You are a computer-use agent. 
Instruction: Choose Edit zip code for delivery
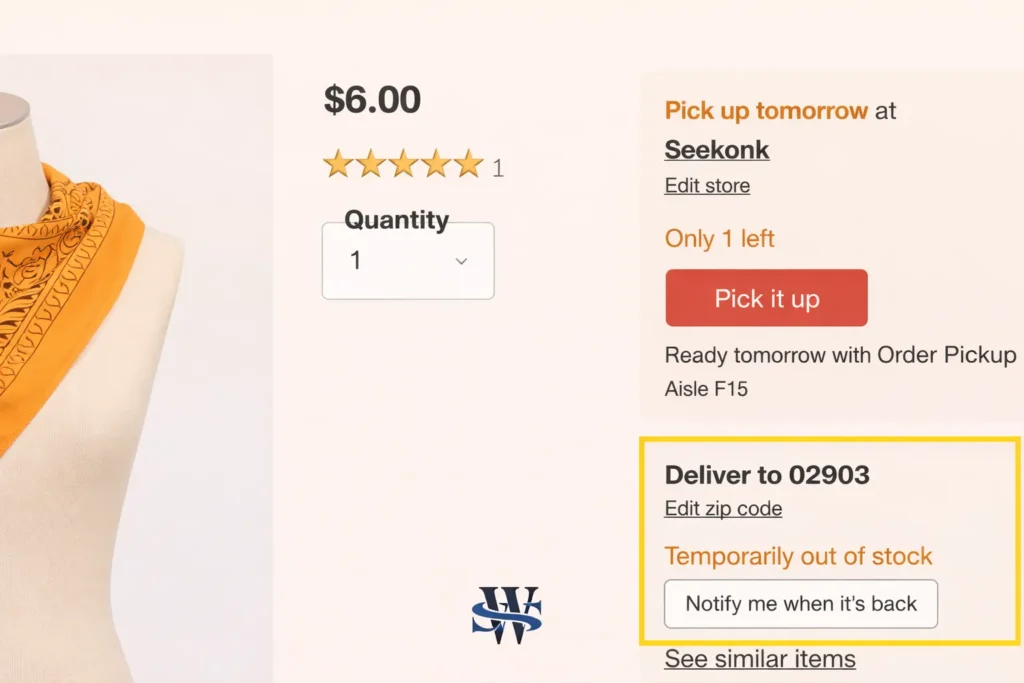[723, 508]
